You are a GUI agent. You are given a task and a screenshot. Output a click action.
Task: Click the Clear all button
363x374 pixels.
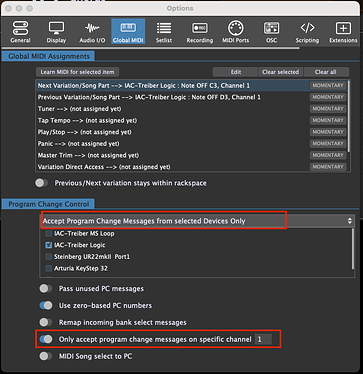325,72
